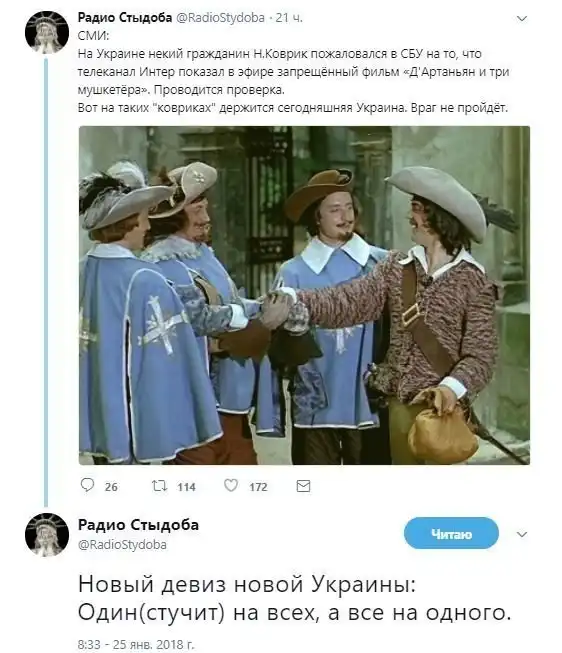Image resolution: width=562 pixels, height=653 pixels.
Task: Click the retweet arrows icon
Action: click(x=159, y=486)
